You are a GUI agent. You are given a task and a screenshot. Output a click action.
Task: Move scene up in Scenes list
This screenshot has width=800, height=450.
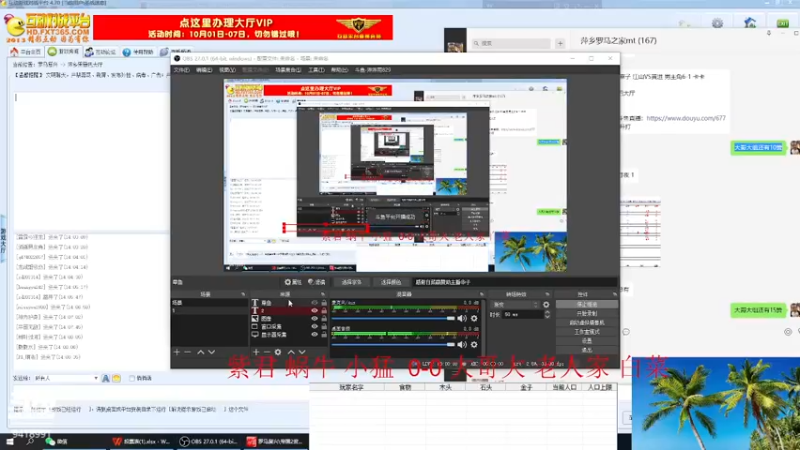click(x=201, y=352)
